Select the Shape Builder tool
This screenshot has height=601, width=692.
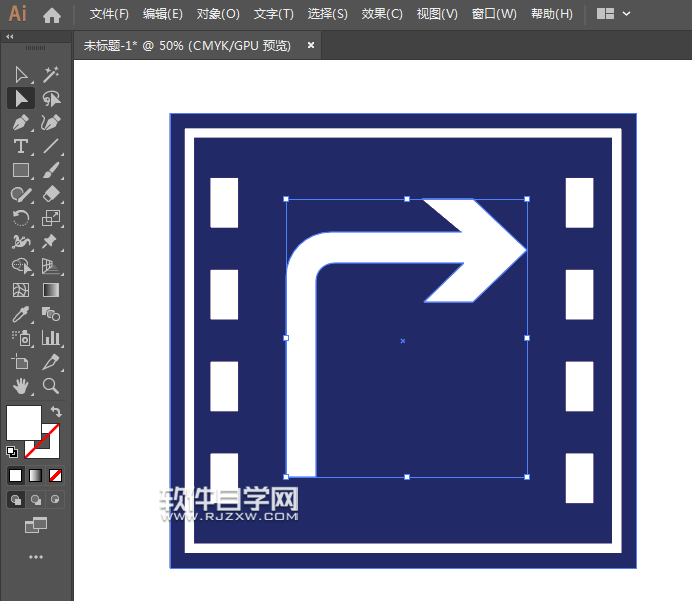click(x=21, y=266)
